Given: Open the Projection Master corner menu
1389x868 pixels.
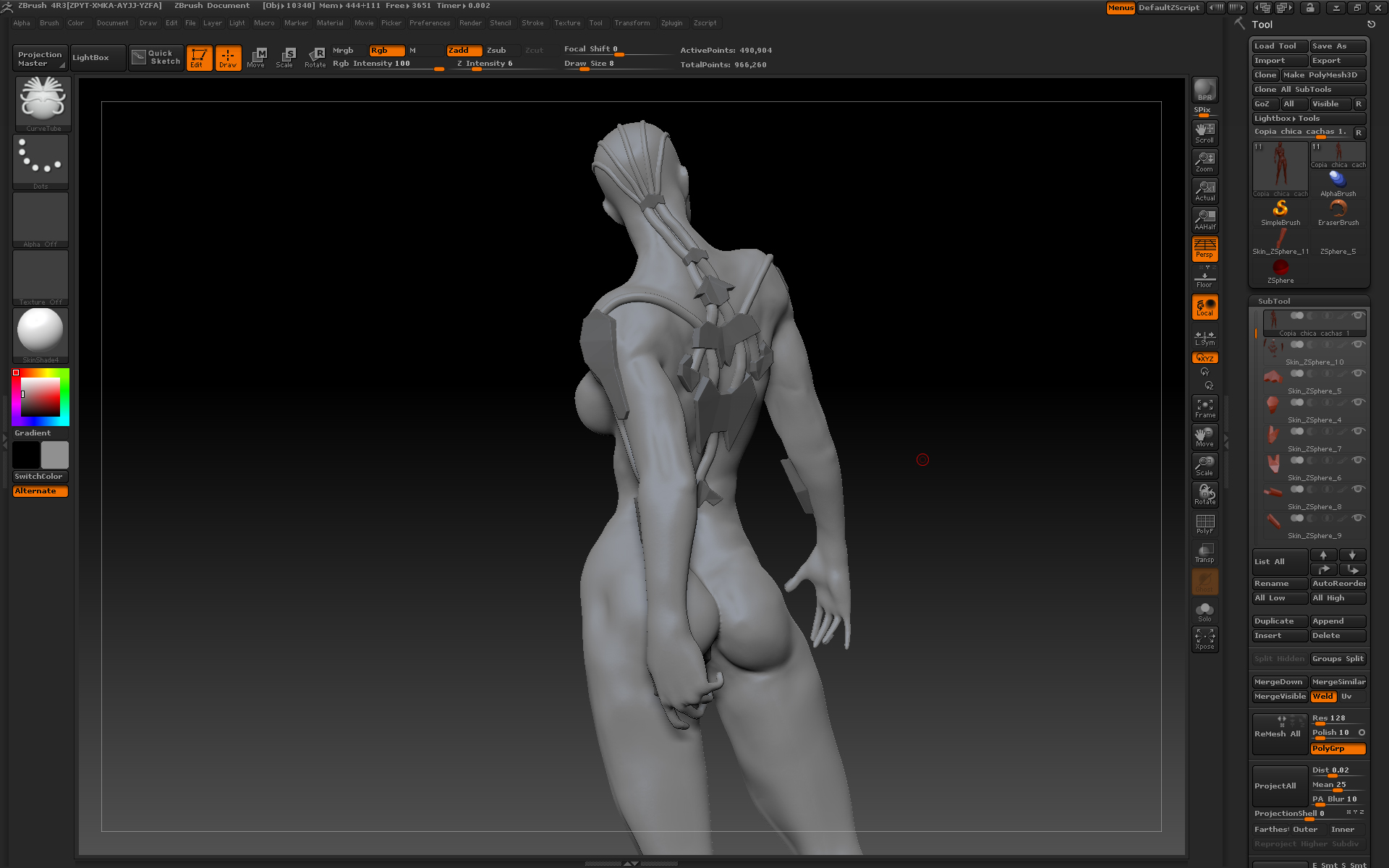Looking at the screenshot, I should click(62, 66).
